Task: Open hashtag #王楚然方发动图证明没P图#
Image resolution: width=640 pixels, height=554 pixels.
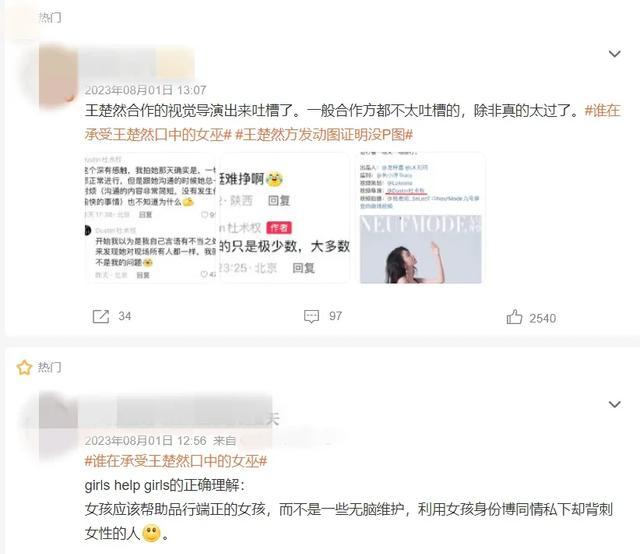Action: click(324, 135)
